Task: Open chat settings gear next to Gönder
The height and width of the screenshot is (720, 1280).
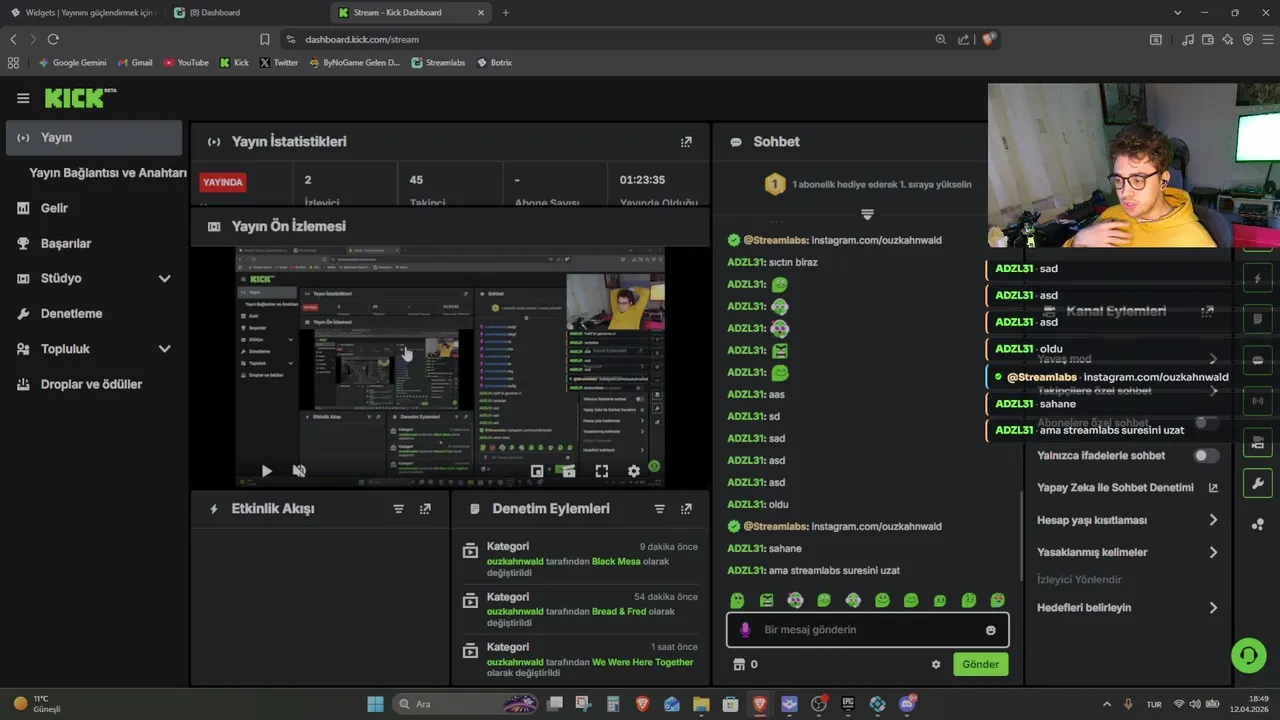Action: coord(936,664)
